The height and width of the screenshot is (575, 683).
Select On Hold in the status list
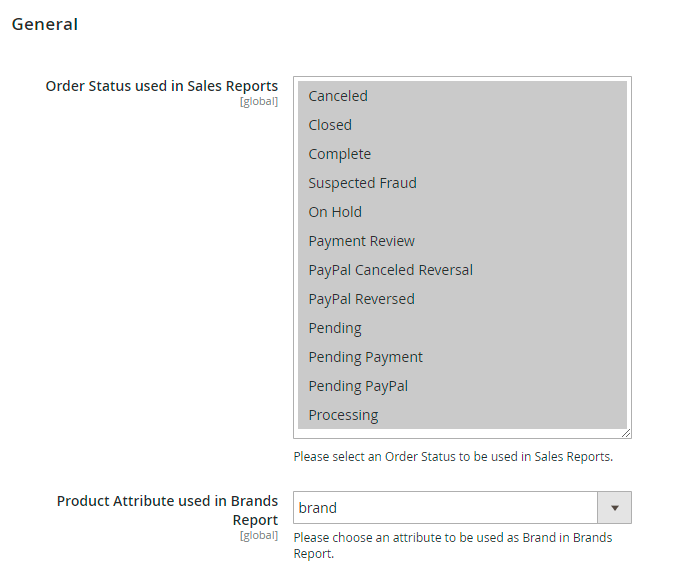335,212
